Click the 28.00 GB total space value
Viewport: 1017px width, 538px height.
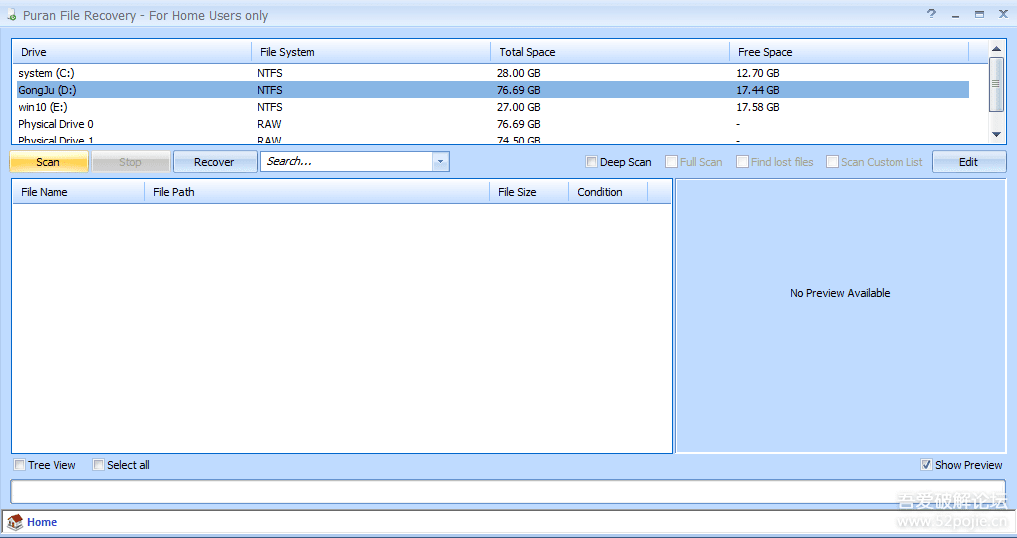(518, 73)
